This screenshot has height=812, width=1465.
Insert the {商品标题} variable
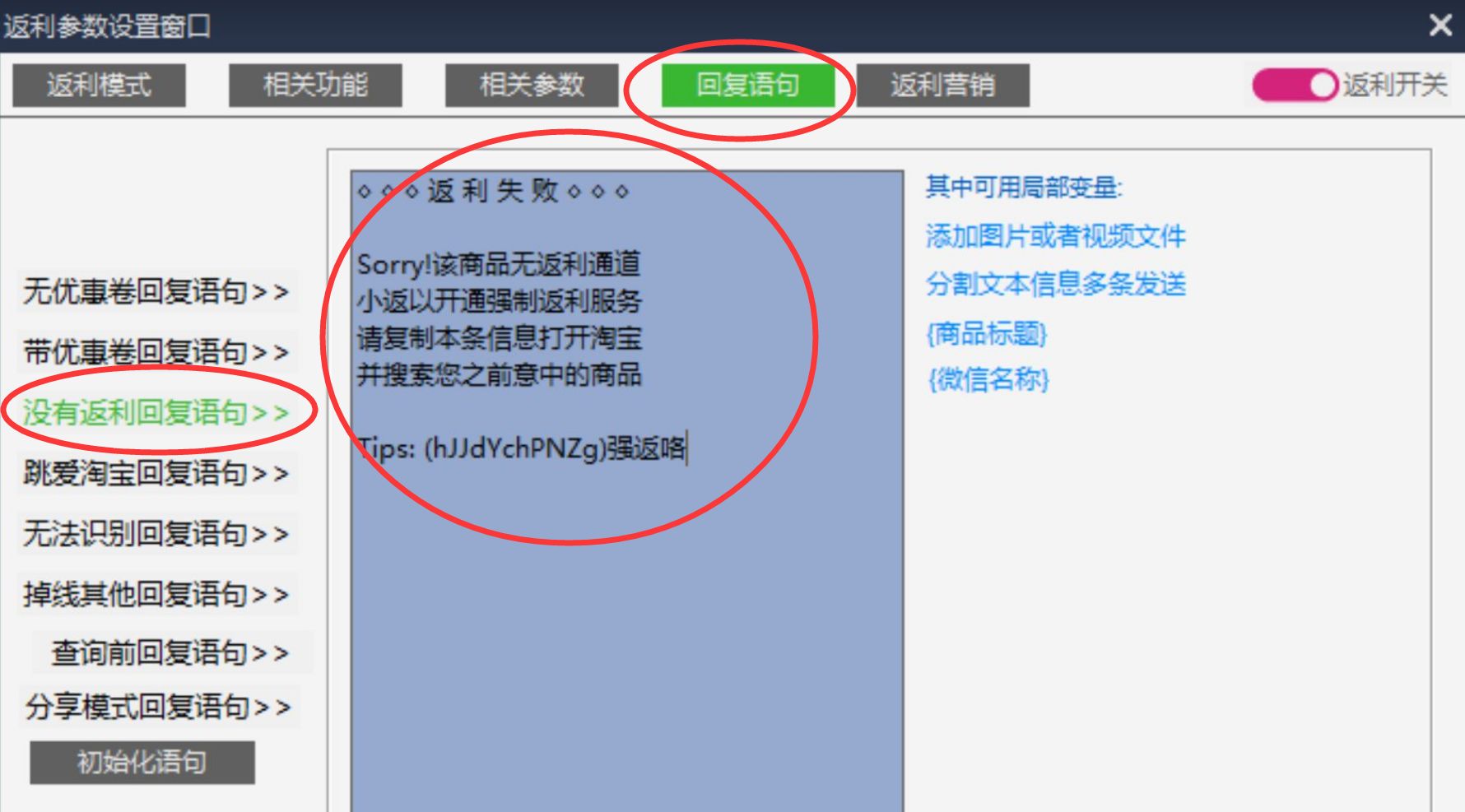[987, 333]
